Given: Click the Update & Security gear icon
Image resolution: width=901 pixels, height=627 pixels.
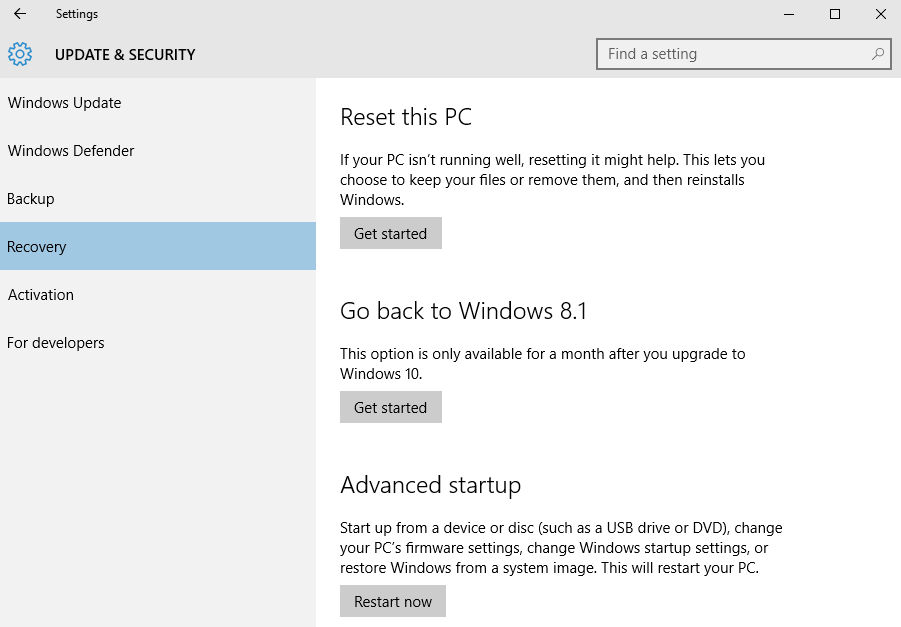Looking at the screenshot, I should (20, 54).
